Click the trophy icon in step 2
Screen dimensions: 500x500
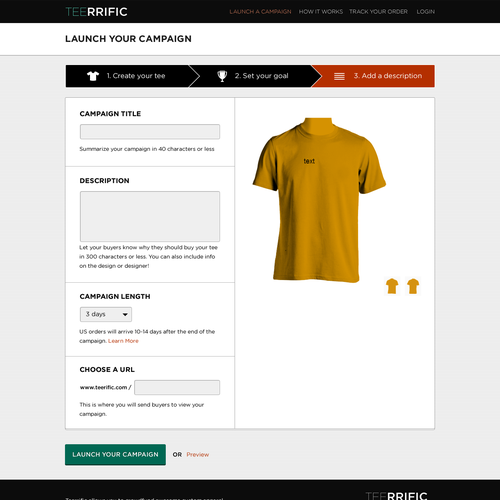tap(222, 76)
